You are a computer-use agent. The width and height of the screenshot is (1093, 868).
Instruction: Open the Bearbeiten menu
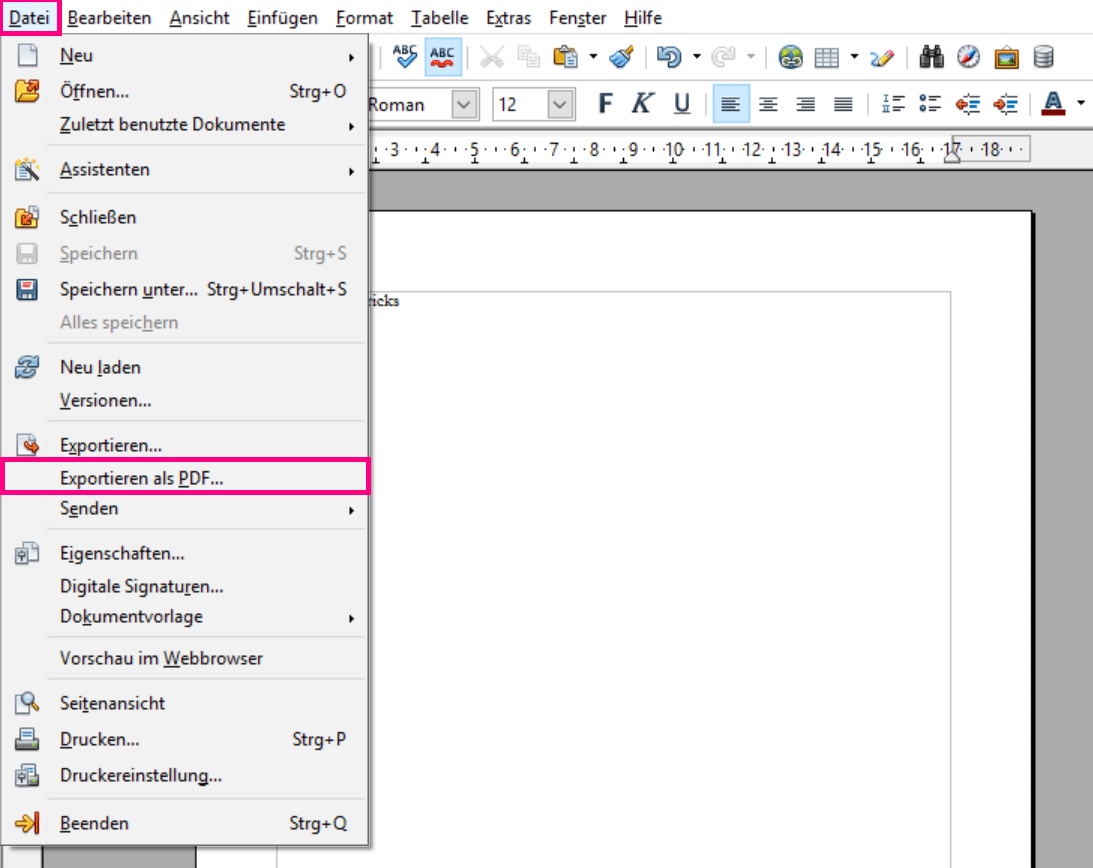click(109, 17)
